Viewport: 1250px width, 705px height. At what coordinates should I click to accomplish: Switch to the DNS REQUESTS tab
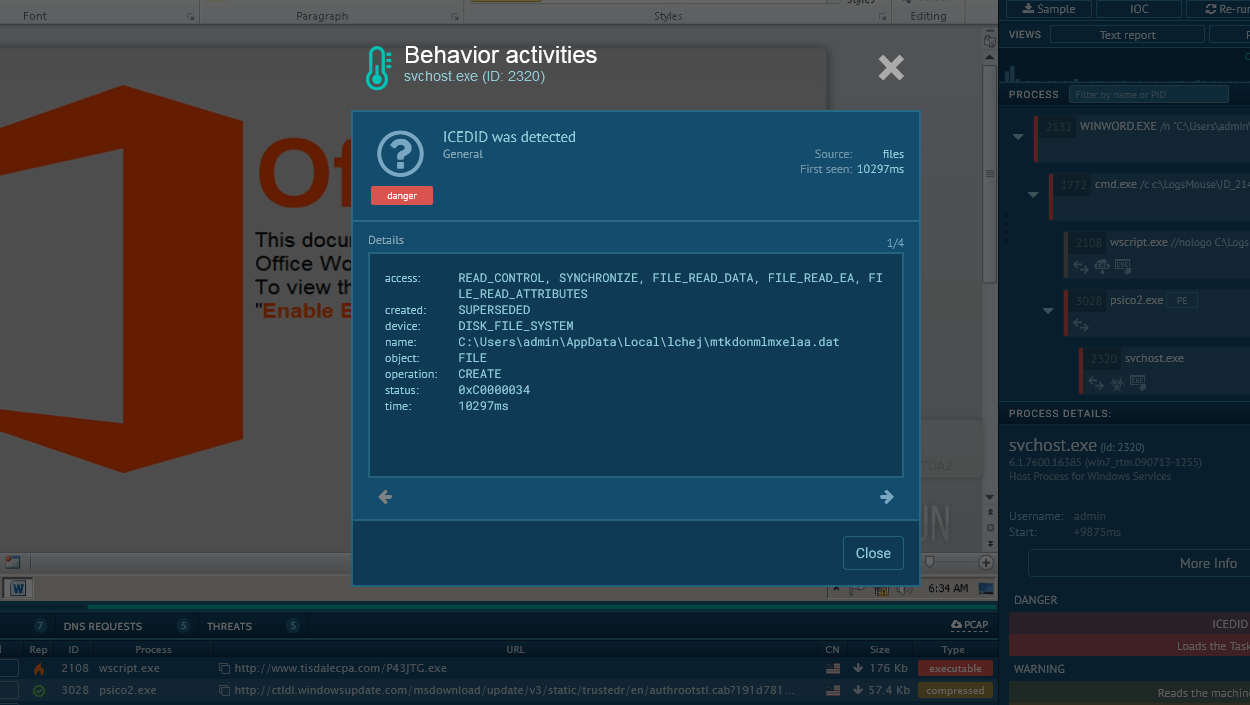click(x=102, y=626)
